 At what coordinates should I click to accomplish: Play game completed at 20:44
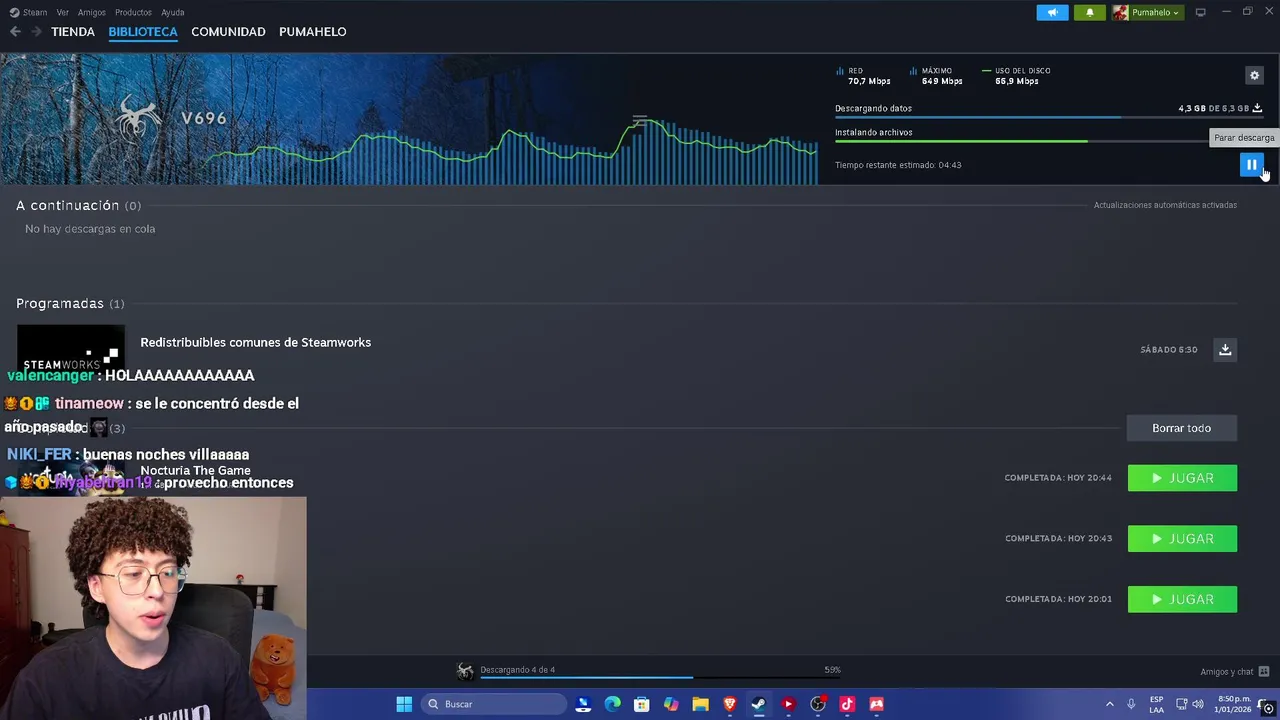point(1182,478)
